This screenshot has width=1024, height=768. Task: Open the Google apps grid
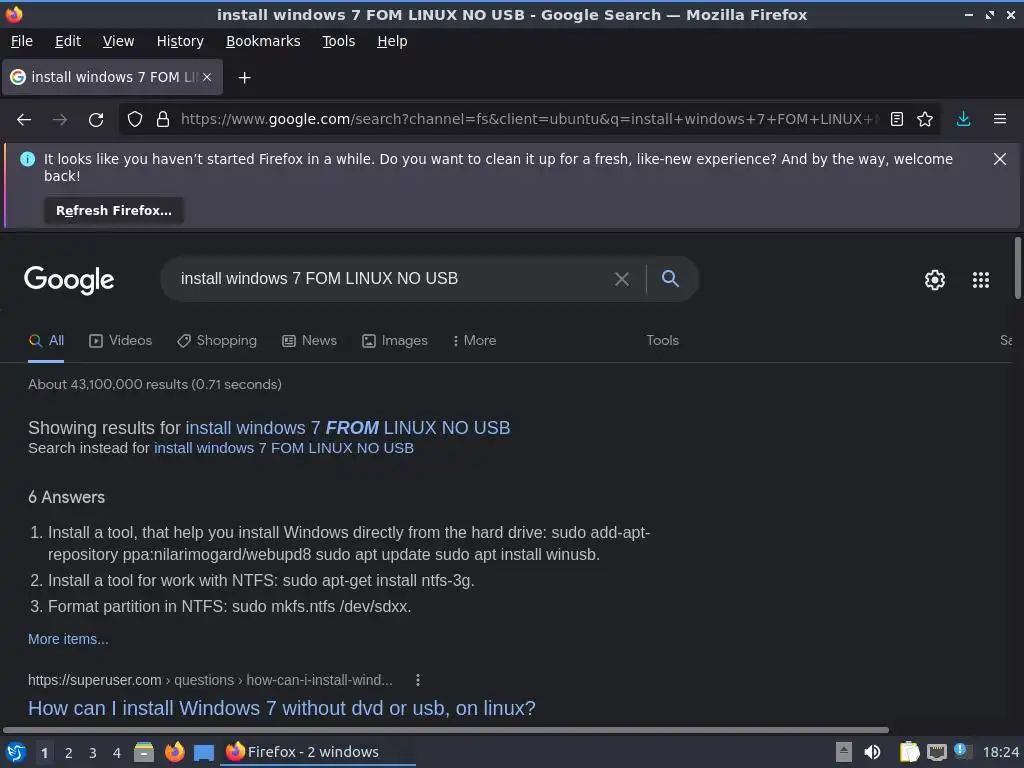pyautogui.click(x=981, y=280)
